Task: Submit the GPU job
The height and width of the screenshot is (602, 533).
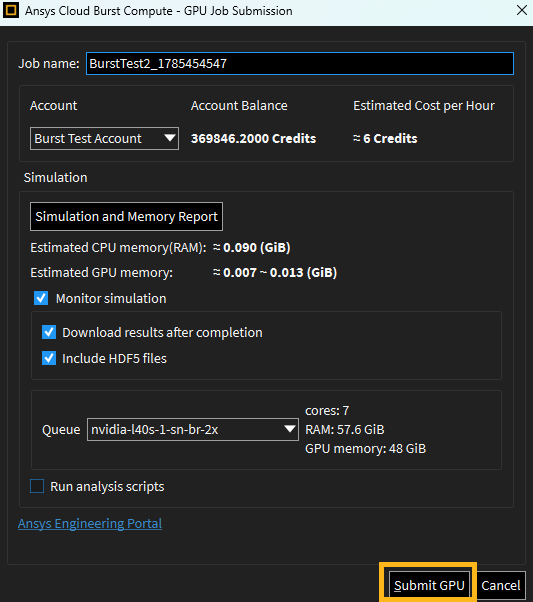Action: (429, 585)
